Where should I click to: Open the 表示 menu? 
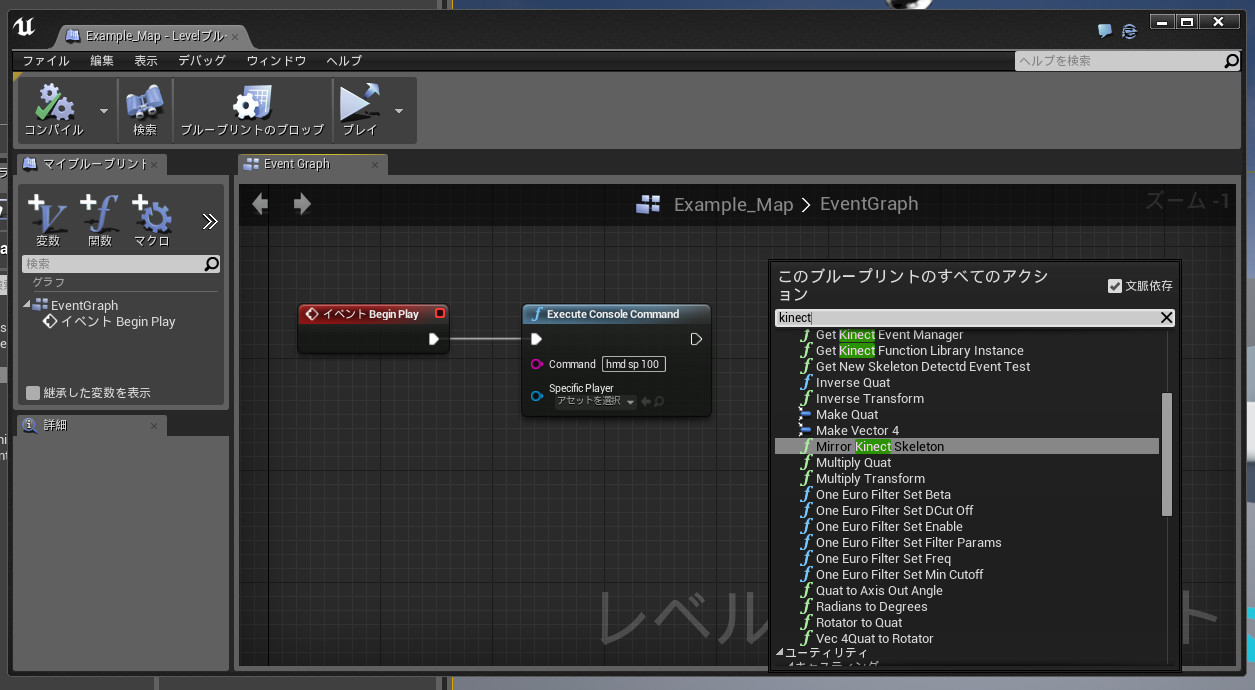[146, 61]
